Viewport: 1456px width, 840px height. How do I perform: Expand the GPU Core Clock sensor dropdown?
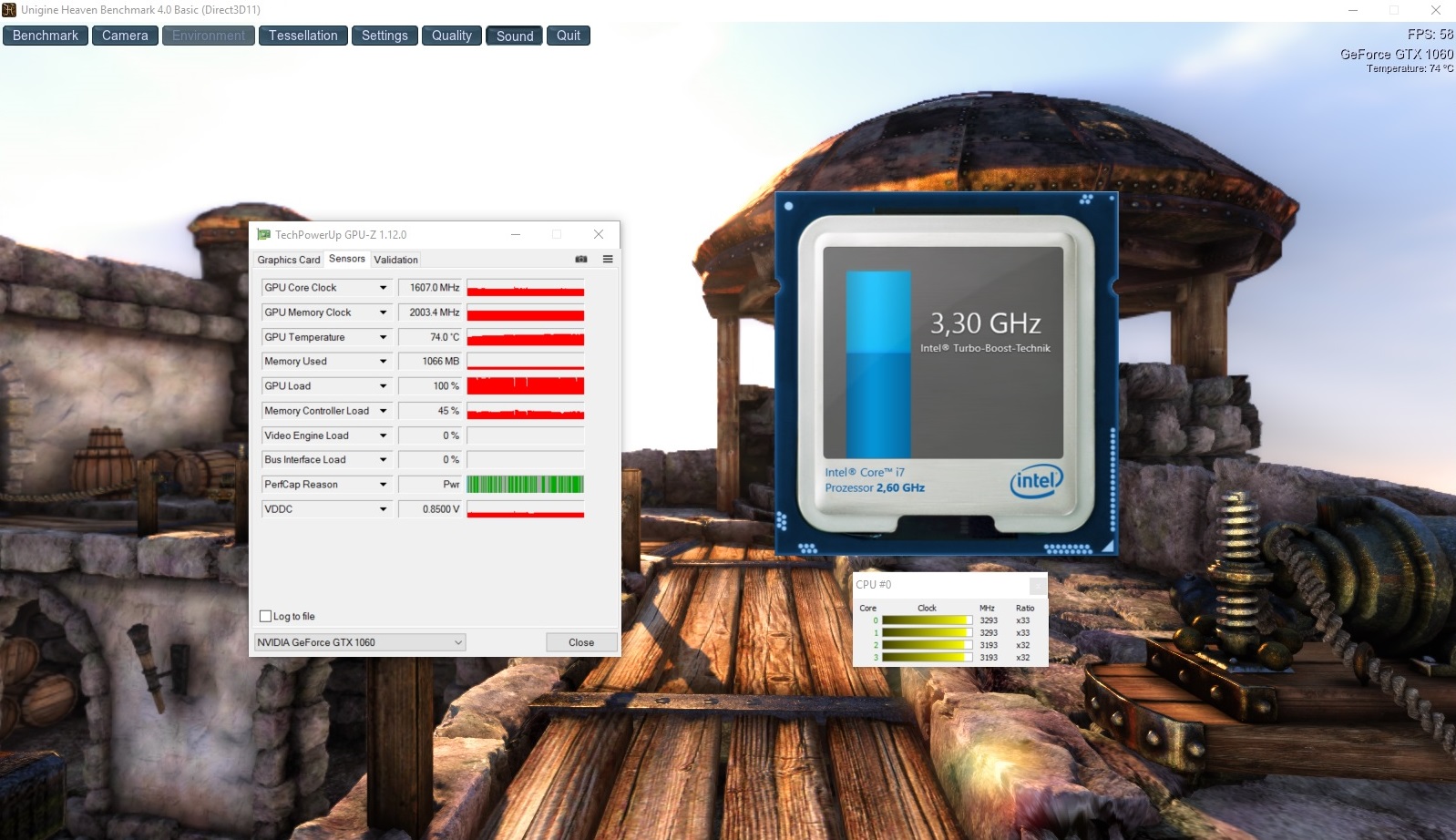tap(384, 288)
